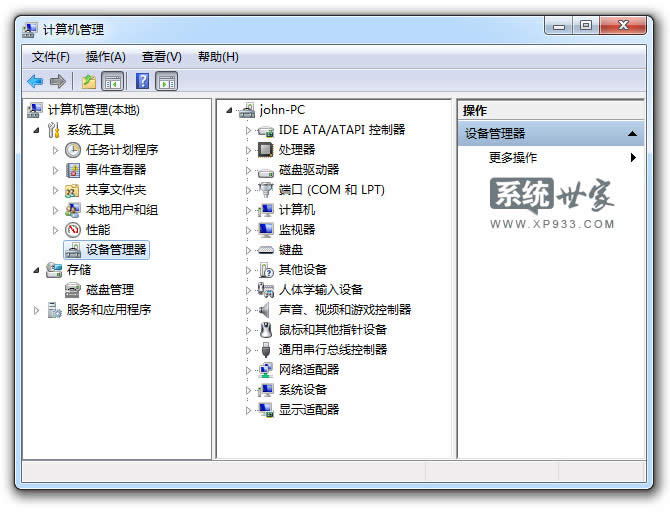670x513 pixels.
Task: Click the Back arrow toolbar icon
Action: pos(35,81)
